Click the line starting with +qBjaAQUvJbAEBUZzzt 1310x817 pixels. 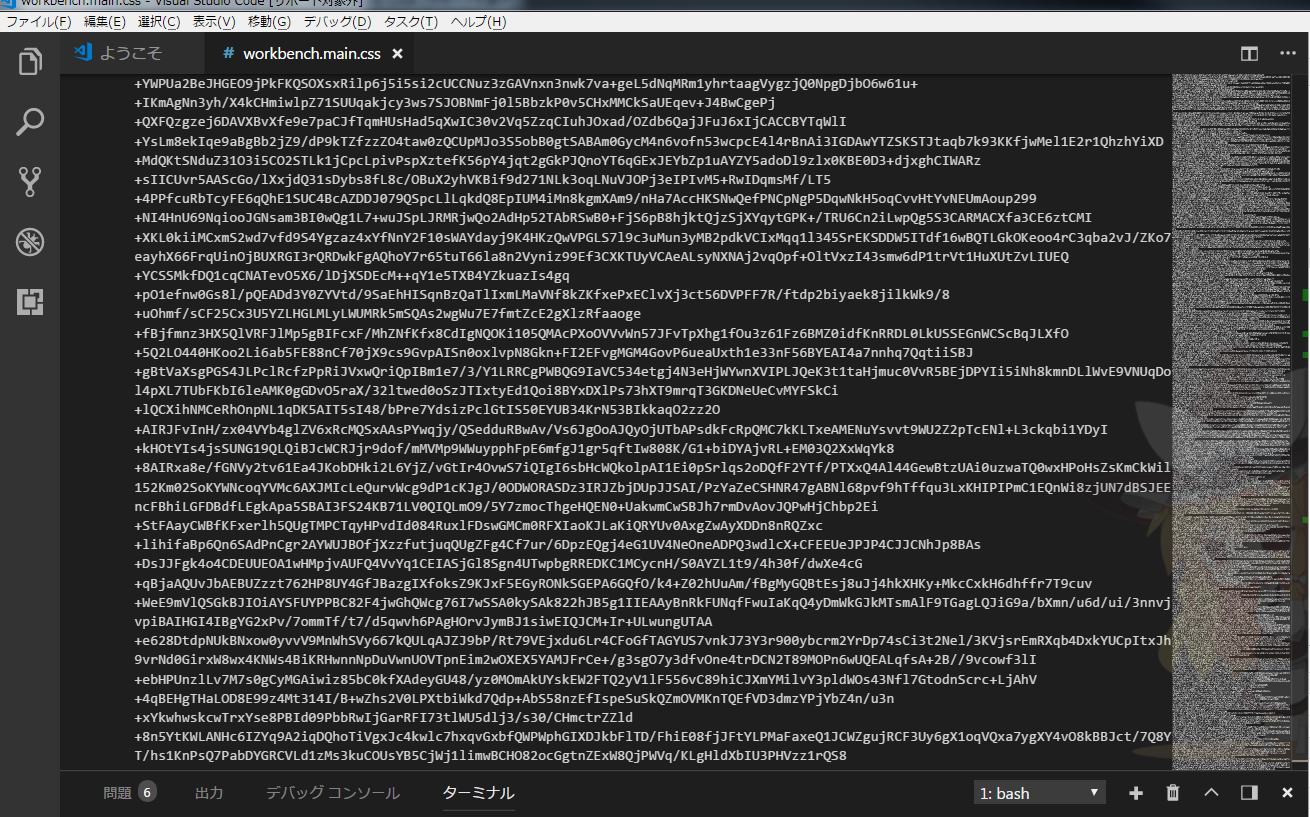pos(613,583)
